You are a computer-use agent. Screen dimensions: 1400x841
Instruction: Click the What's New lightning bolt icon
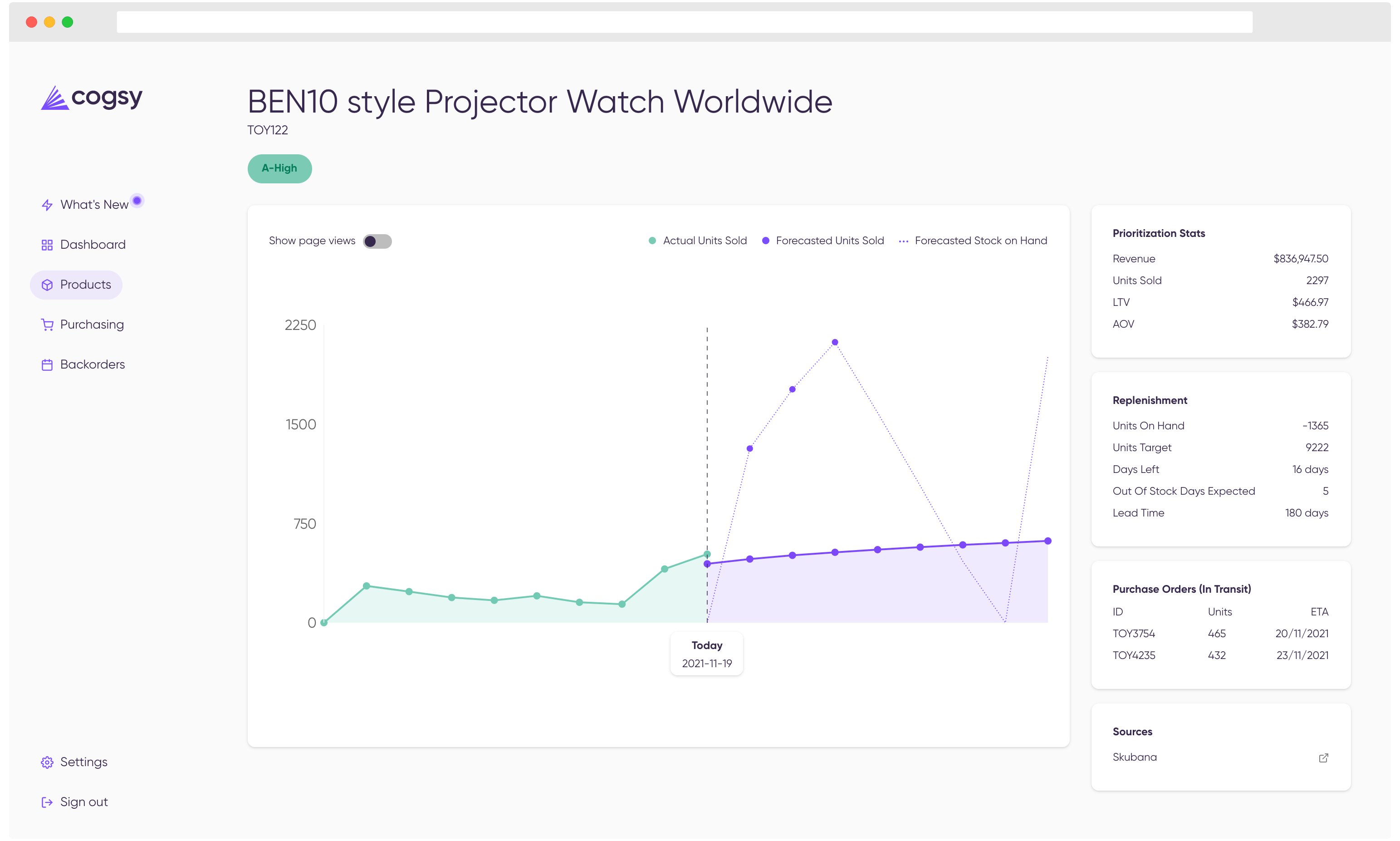pyautogui.click(x=47, y=205)
